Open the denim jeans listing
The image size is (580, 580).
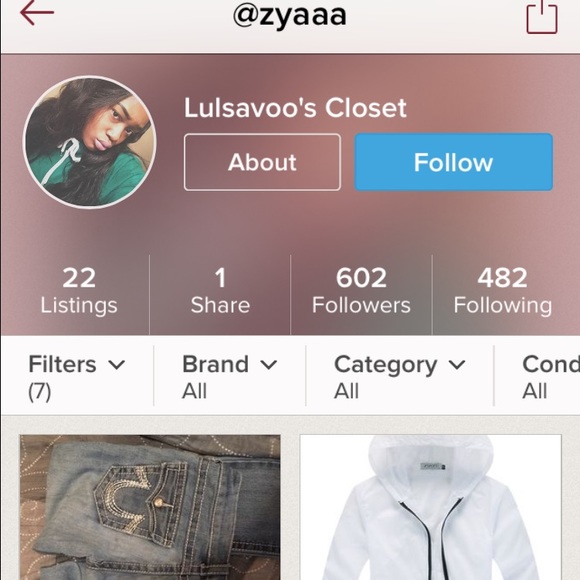coord(150,507)
